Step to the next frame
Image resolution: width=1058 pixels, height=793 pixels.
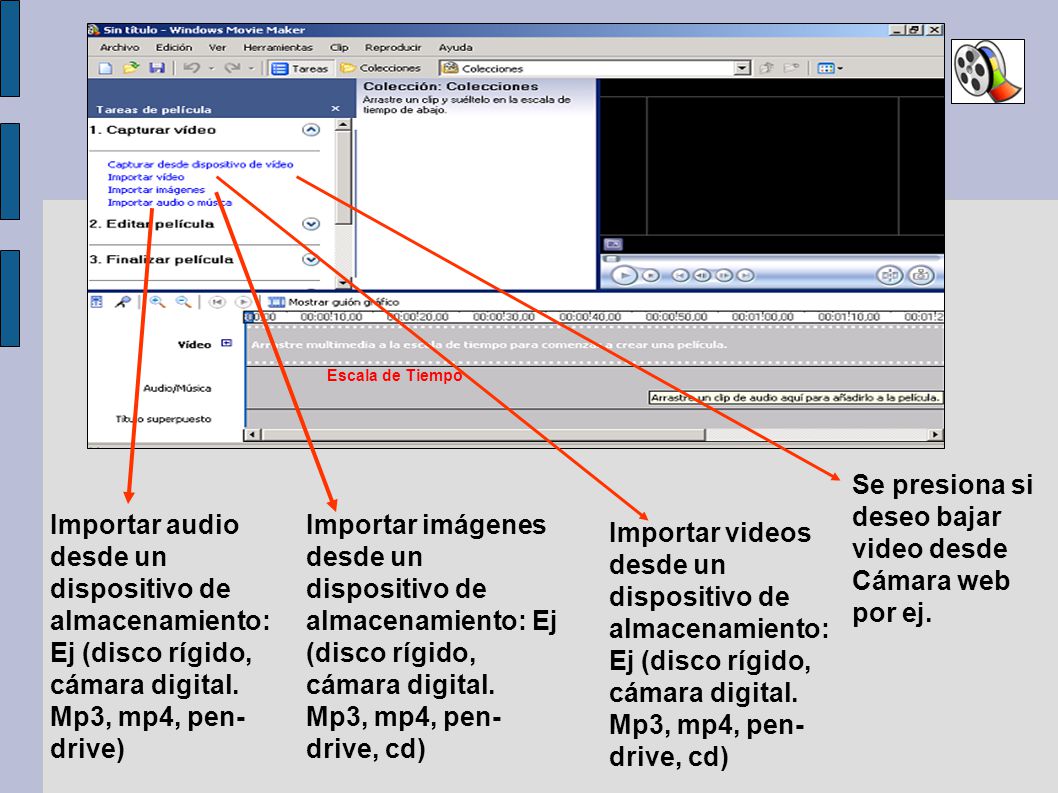(x=723, y=275)
